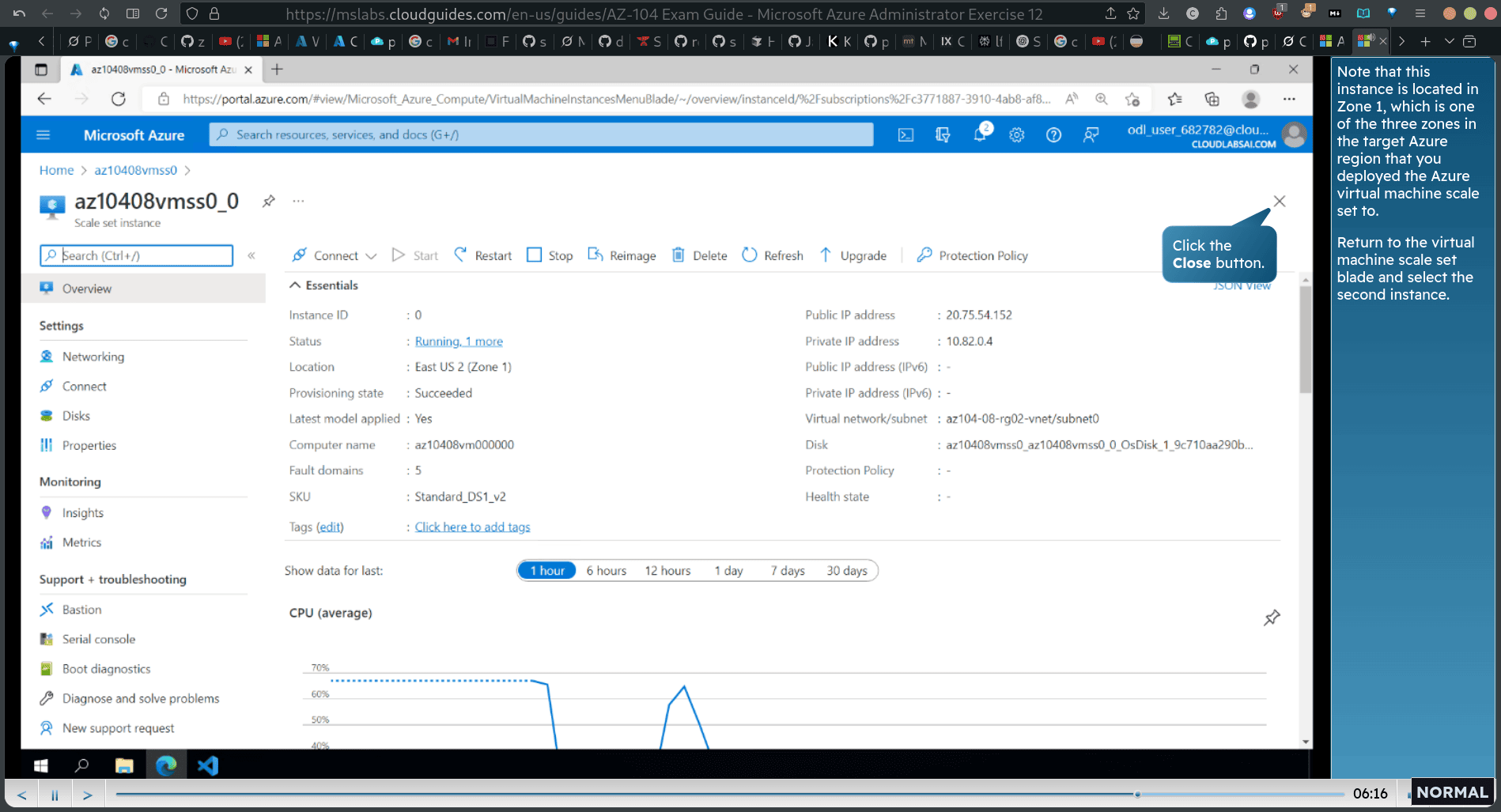Viewport: 1501px width, 812px height.
Task: Open the Help question mark icon
Action: click(1053, 135)
